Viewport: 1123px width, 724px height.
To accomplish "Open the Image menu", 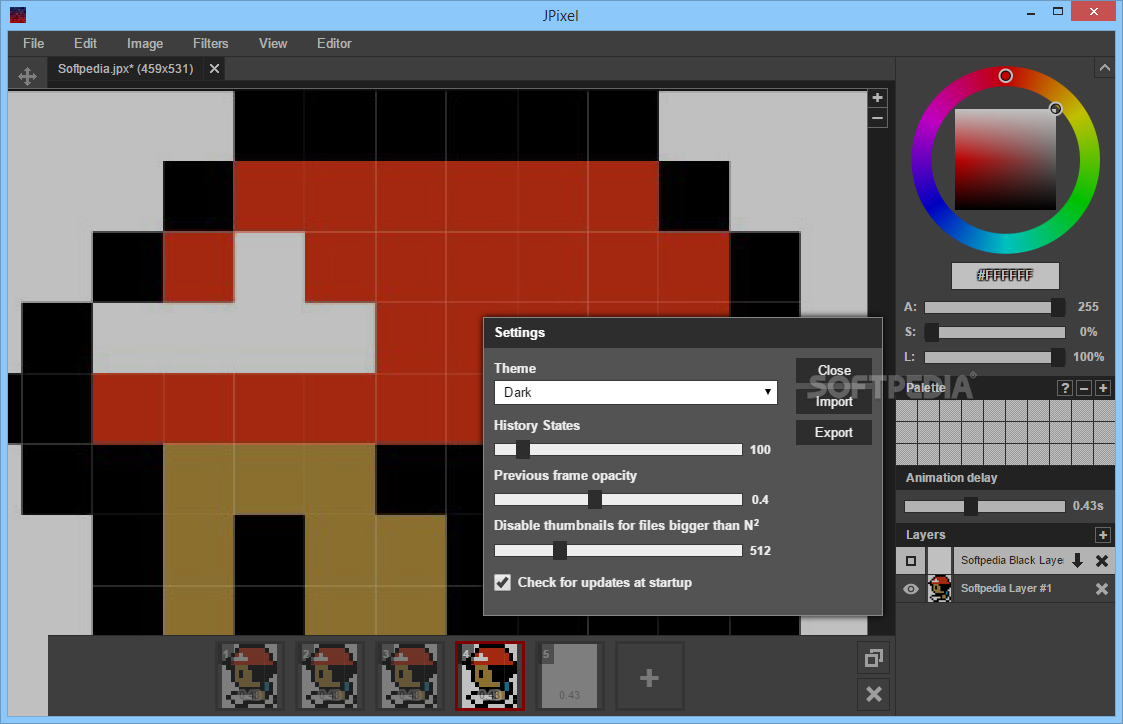I will [x=145, y=44].
